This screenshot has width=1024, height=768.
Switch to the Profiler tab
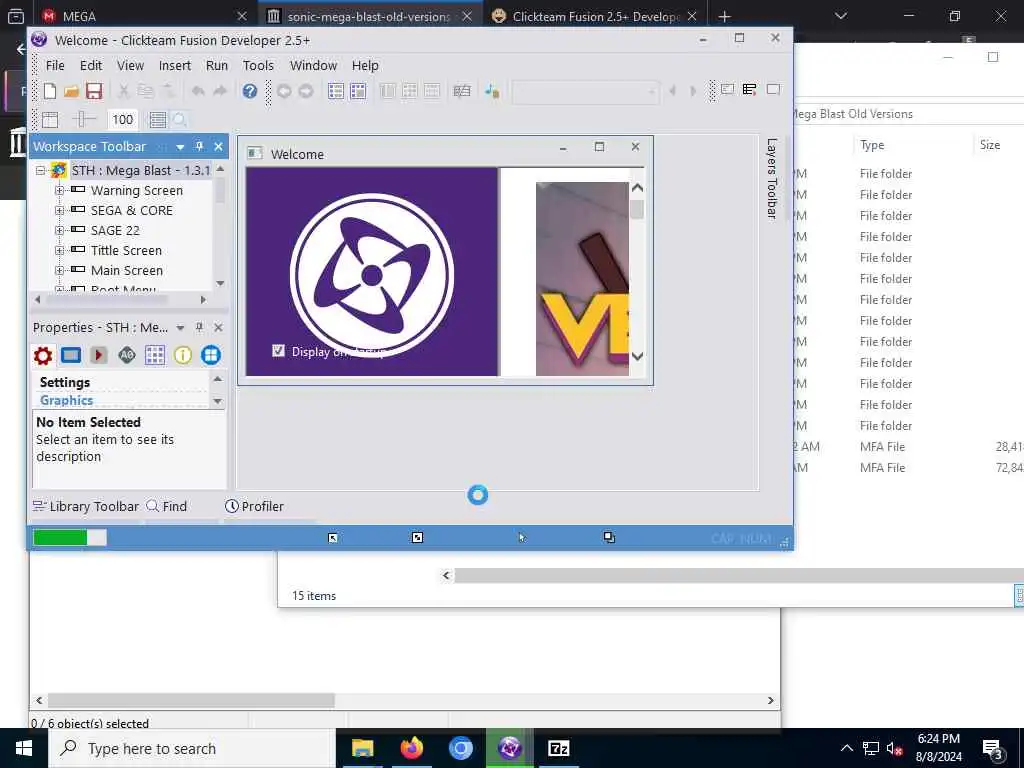click(254, 506)
